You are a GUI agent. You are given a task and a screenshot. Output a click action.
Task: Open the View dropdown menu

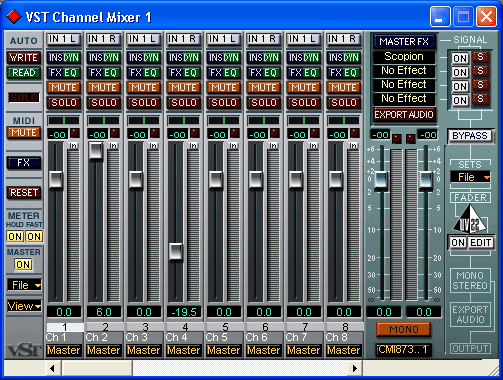point(24,306)
